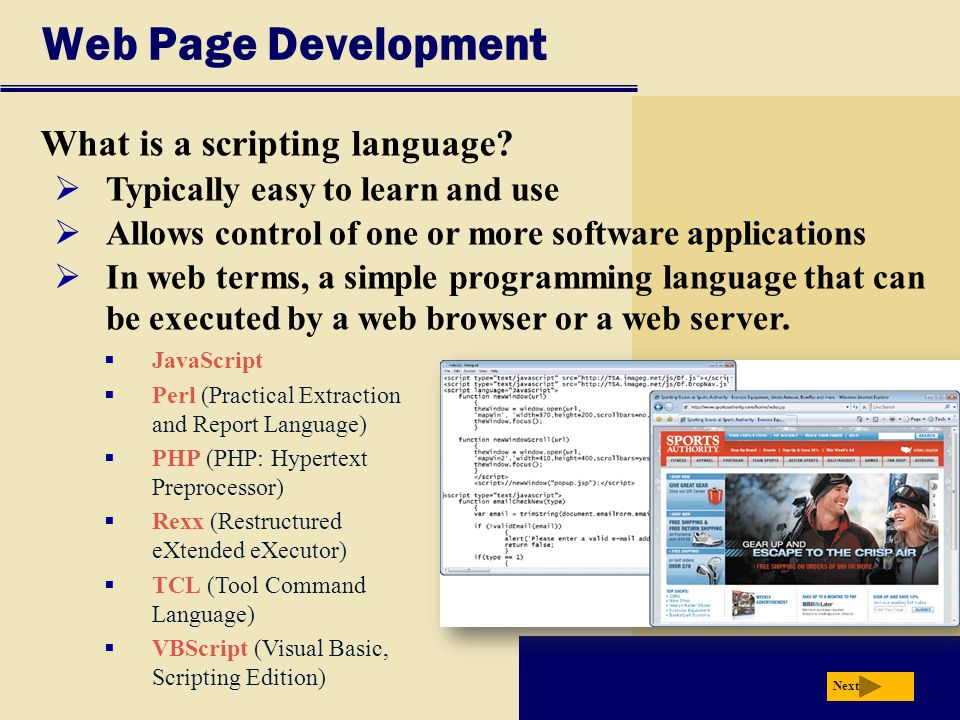The height and width of the screenshot is (720, 960).
Task: Open the APPAREL tab on Sports Authority site
Action: (705, 460)
